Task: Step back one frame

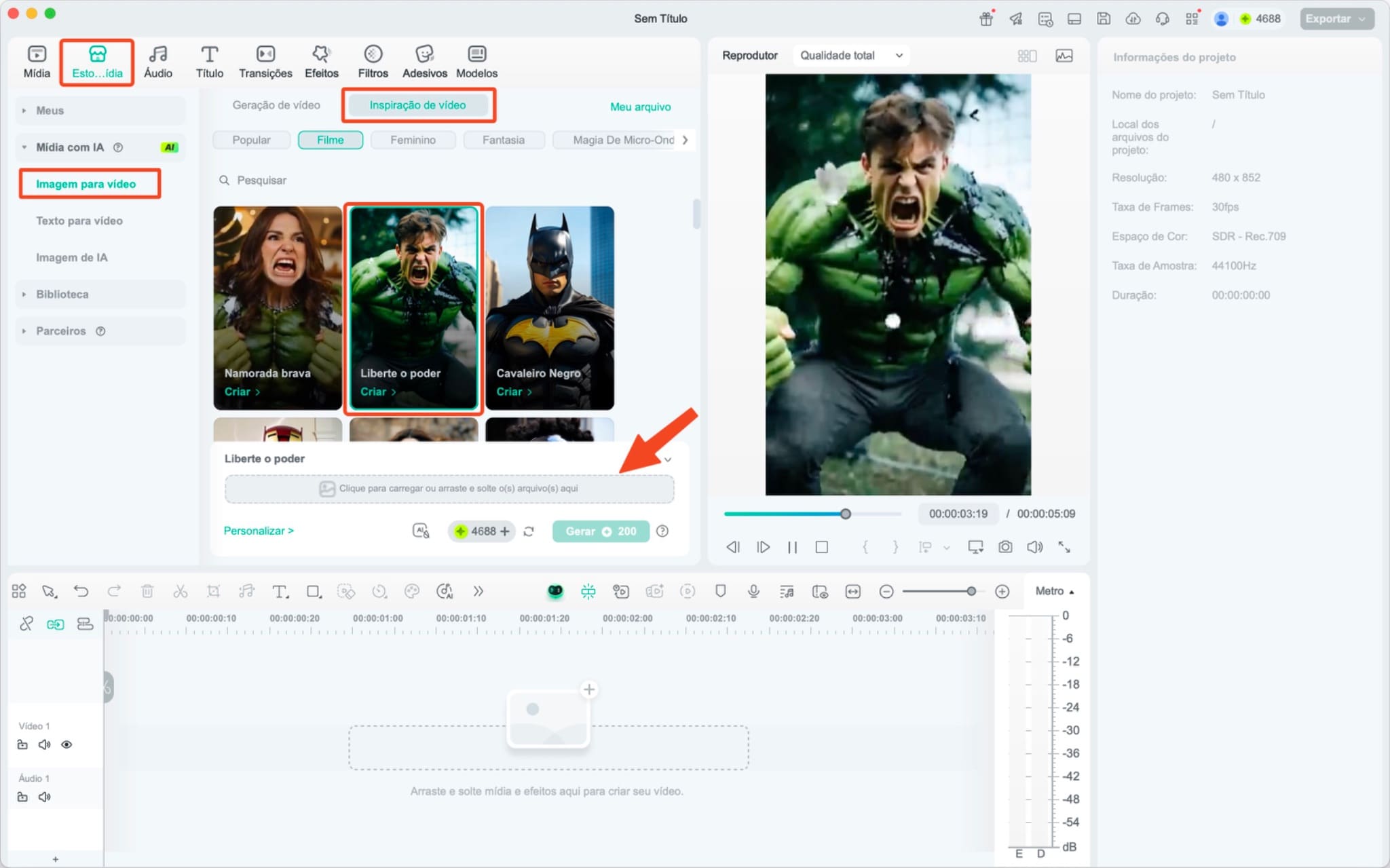Action: click(733, 547)
